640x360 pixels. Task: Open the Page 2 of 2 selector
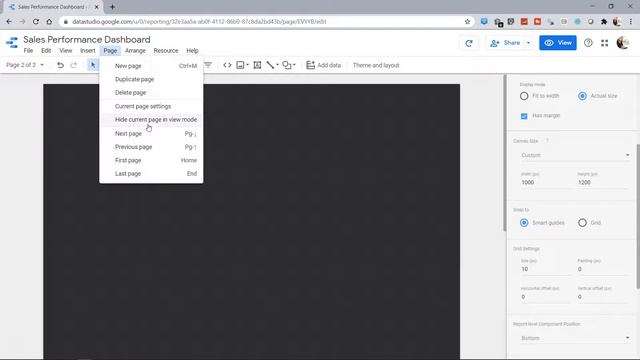(x=25, y=65)
